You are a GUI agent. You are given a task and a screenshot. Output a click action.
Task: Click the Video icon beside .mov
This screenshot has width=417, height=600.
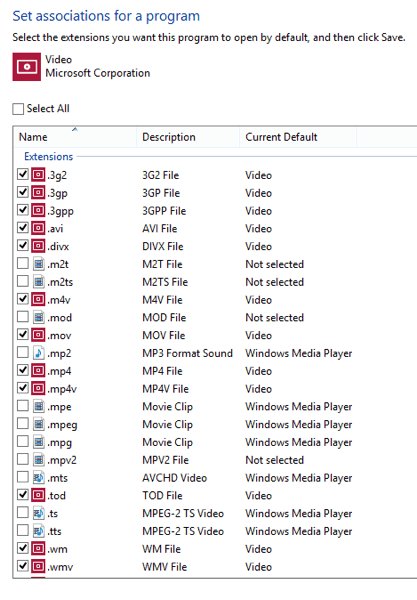pyautogui.click(x=38, y=335)
